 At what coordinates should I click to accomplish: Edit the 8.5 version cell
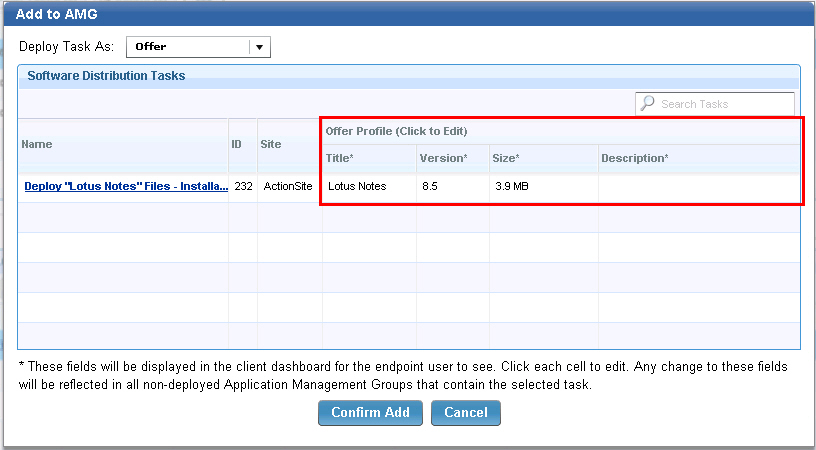click(453, 186)
